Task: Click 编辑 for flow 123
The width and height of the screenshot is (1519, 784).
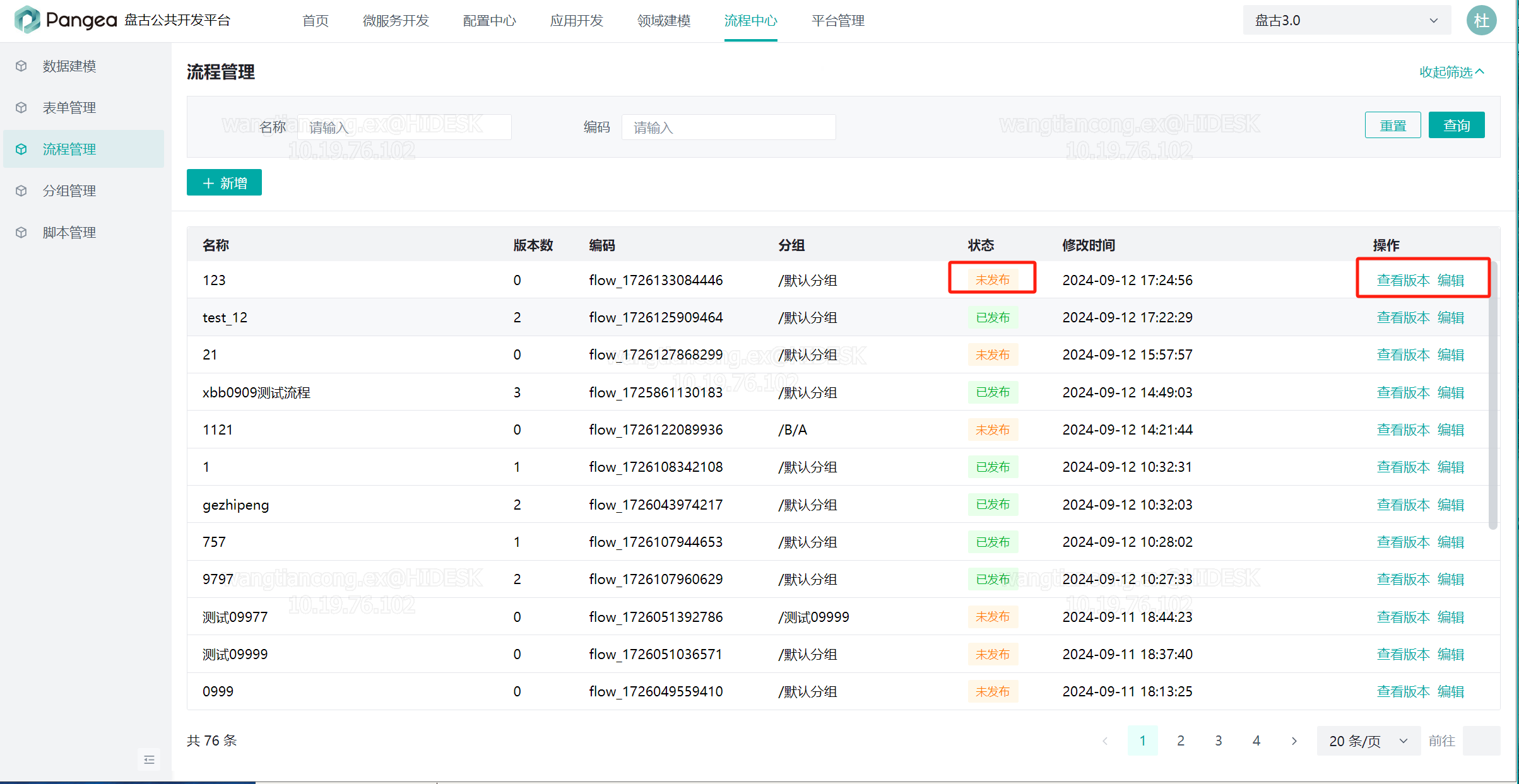Action: coord(1451,280)
